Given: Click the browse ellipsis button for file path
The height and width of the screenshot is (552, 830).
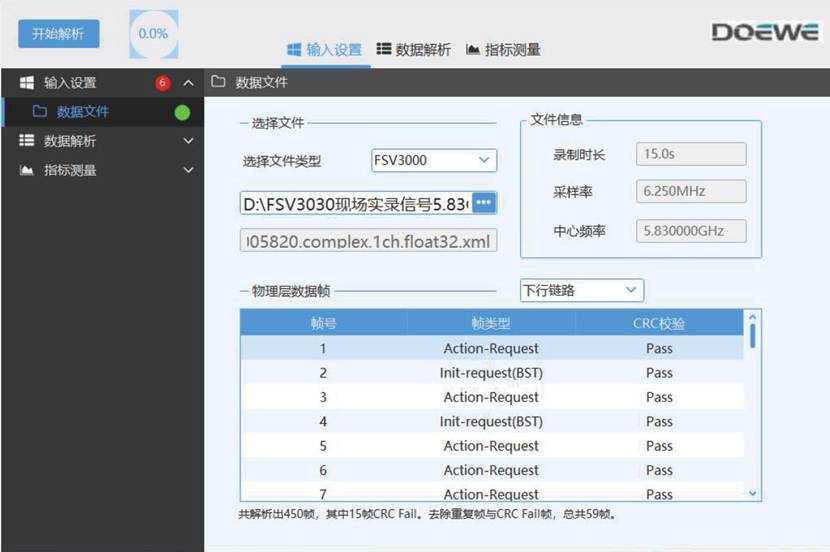Looking at the screenshot, I should (484, 203).
